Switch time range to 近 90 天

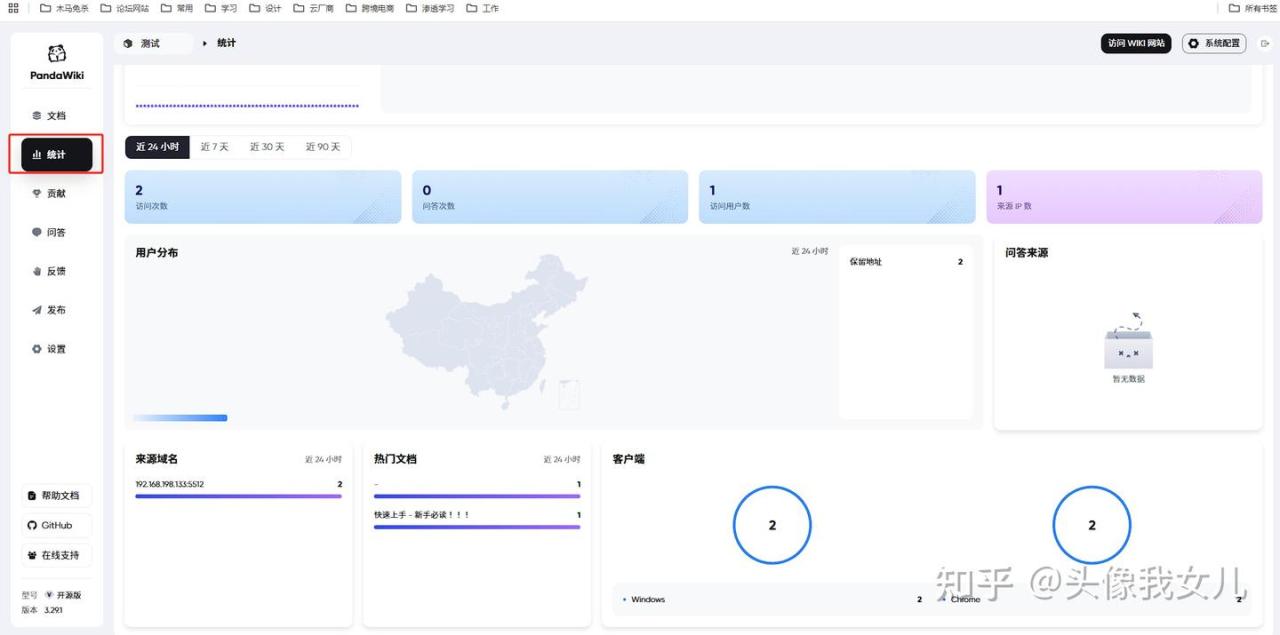pyautogui.click(x=322, y=147)
